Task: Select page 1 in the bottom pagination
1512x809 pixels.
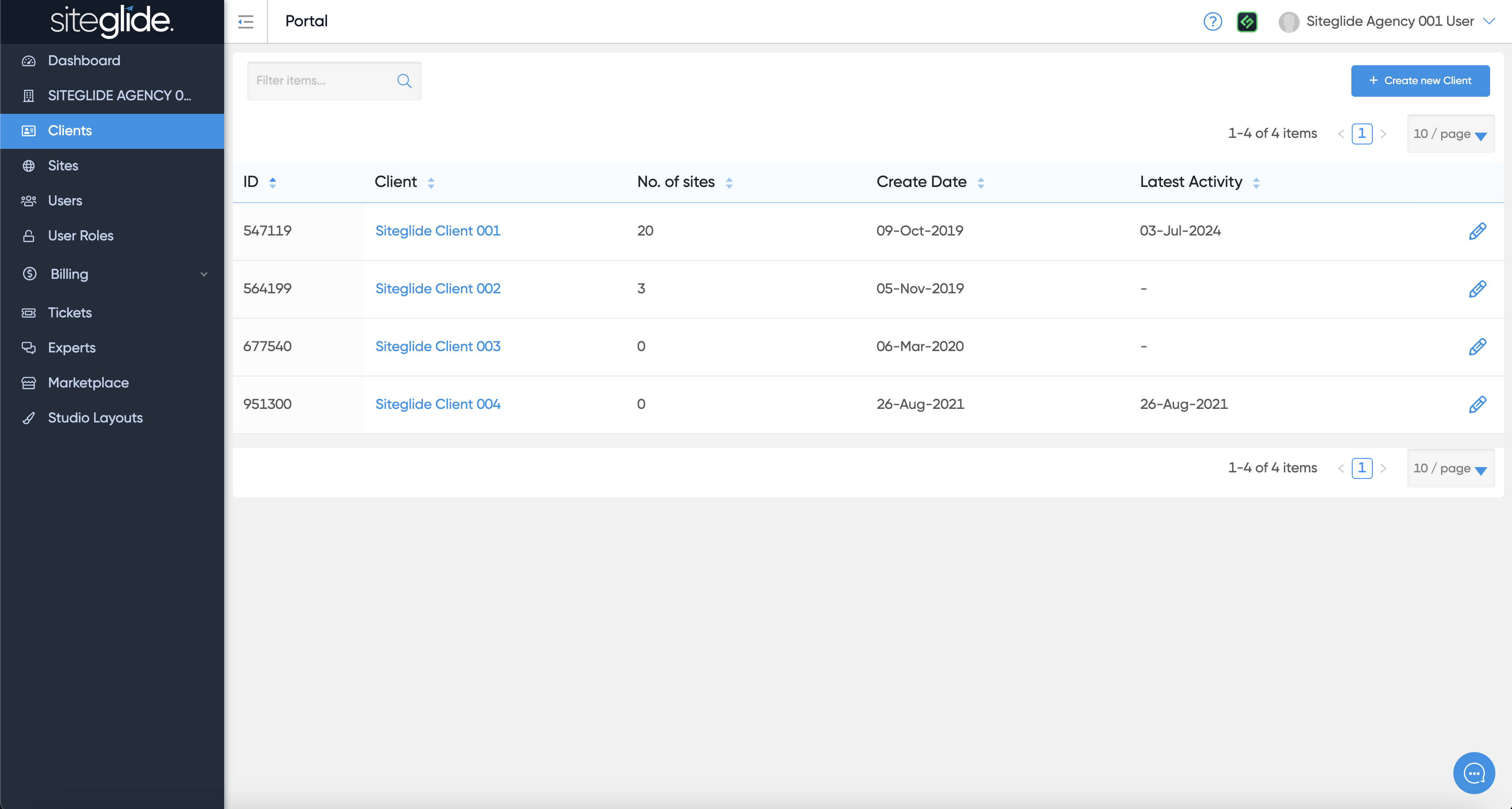Action: tap(1361, 468)
